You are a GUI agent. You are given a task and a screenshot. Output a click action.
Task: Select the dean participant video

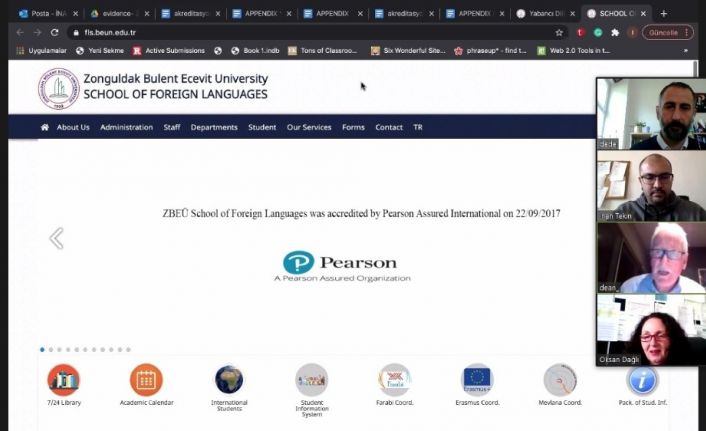[651, 258]
